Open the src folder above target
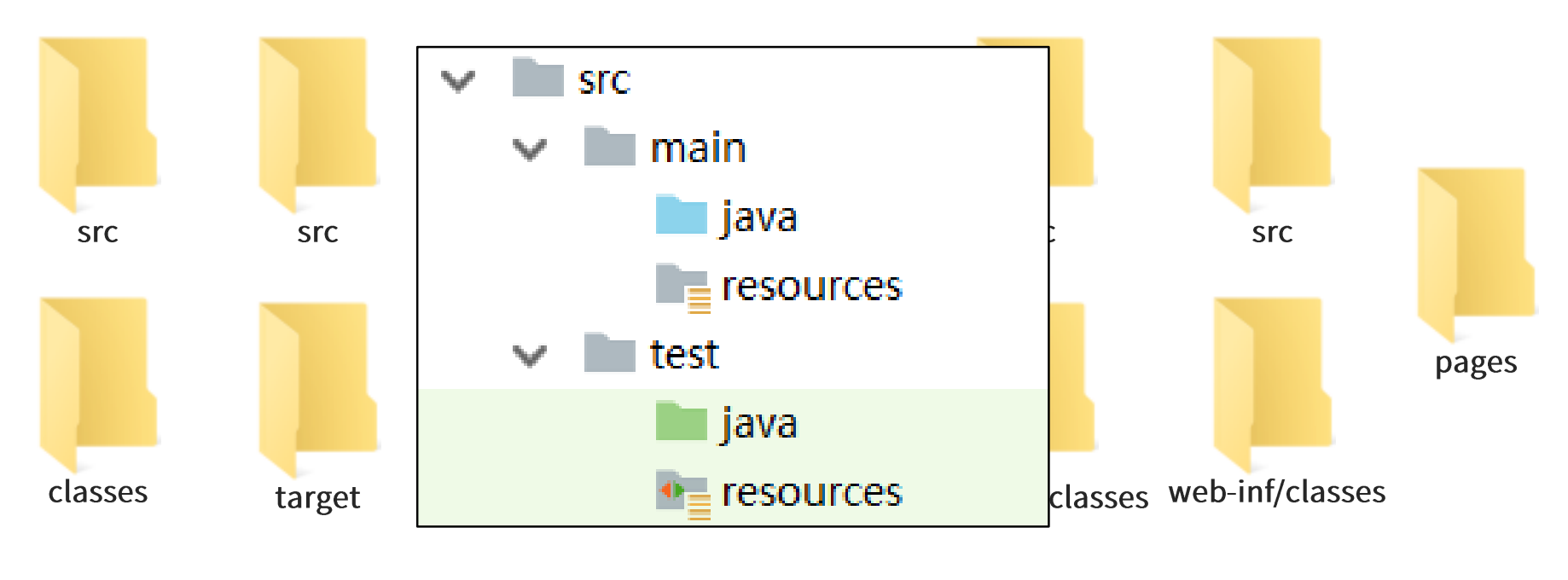Screen dimensions: 1568x580 (x=317, y=122)
